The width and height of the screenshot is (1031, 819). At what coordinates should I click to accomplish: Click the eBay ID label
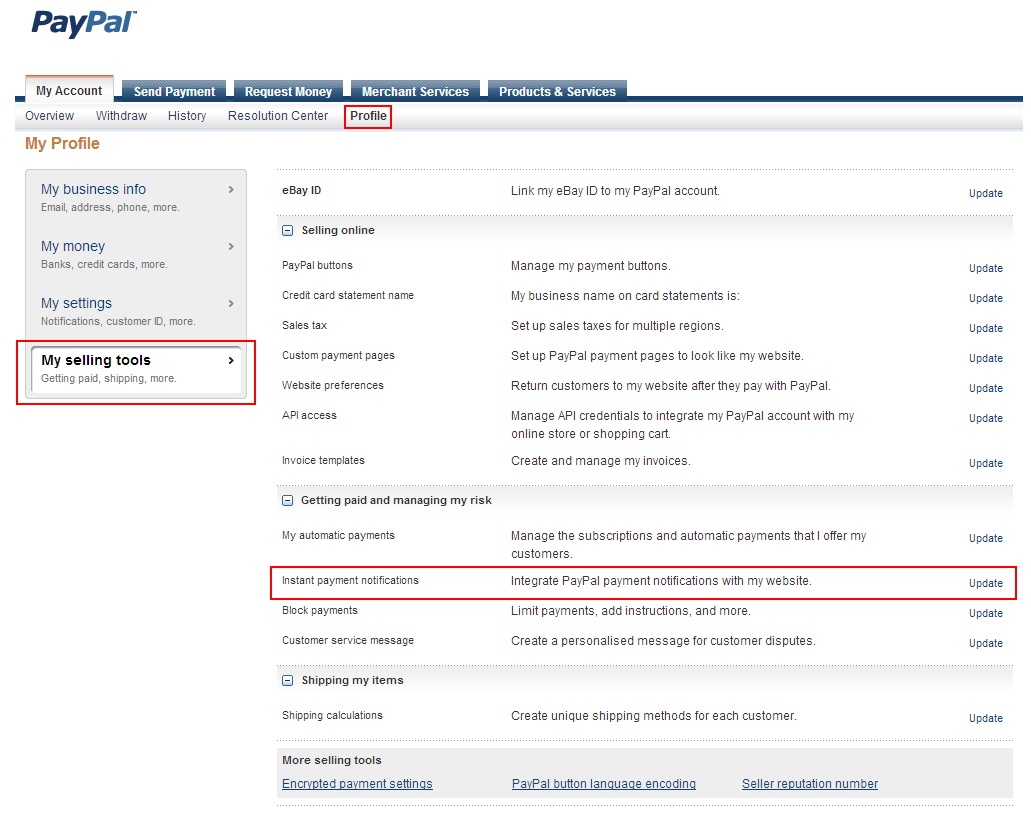302,191
